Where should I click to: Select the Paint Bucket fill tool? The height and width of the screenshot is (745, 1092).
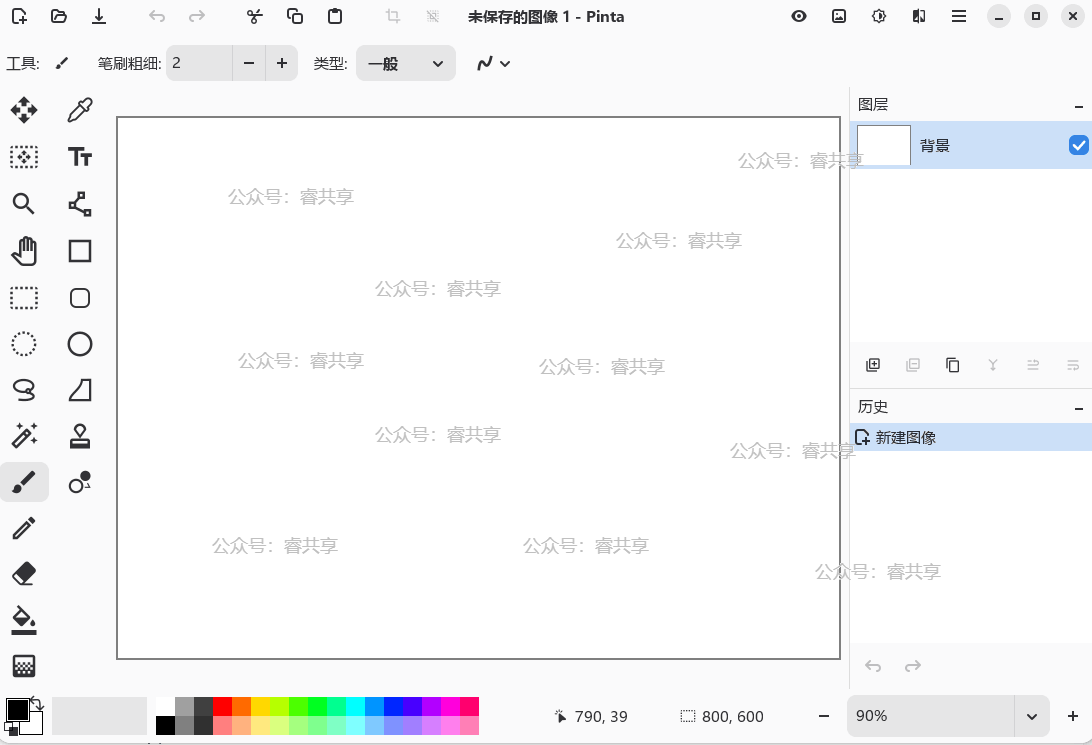tap(24, 619)
